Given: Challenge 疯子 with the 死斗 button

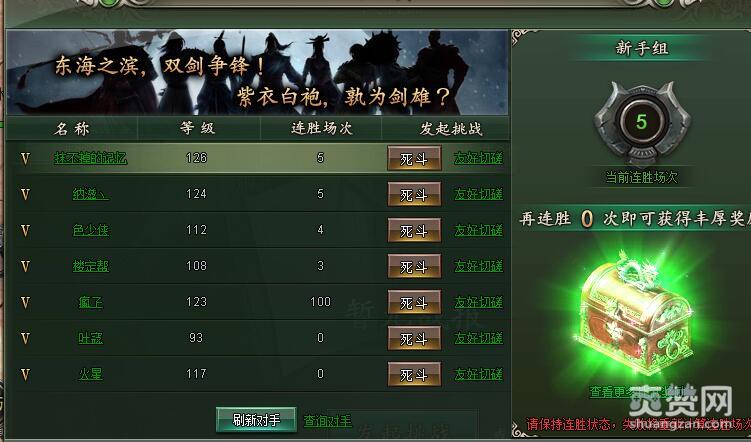Looking at the screenshot, I should (414, 302).
